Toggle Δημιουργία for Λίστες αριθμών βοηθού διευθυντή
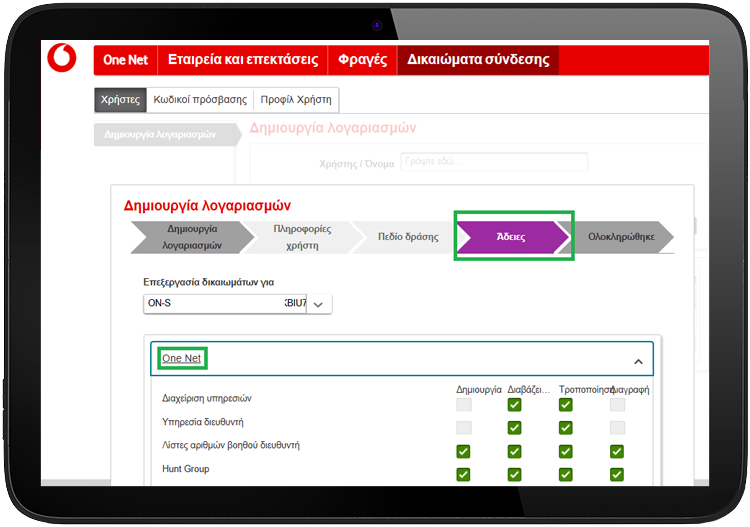 (463, 451)
